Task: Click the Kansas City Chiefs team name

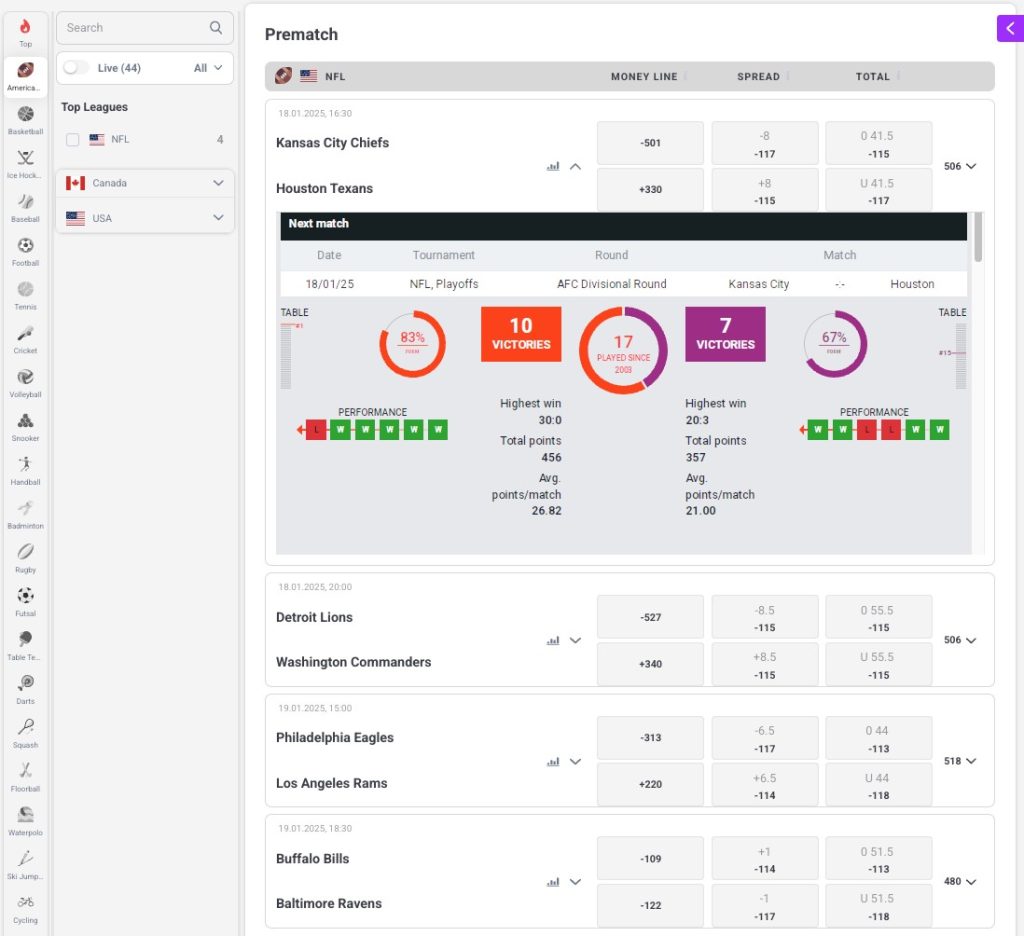Action: click(x=332, y=143)
